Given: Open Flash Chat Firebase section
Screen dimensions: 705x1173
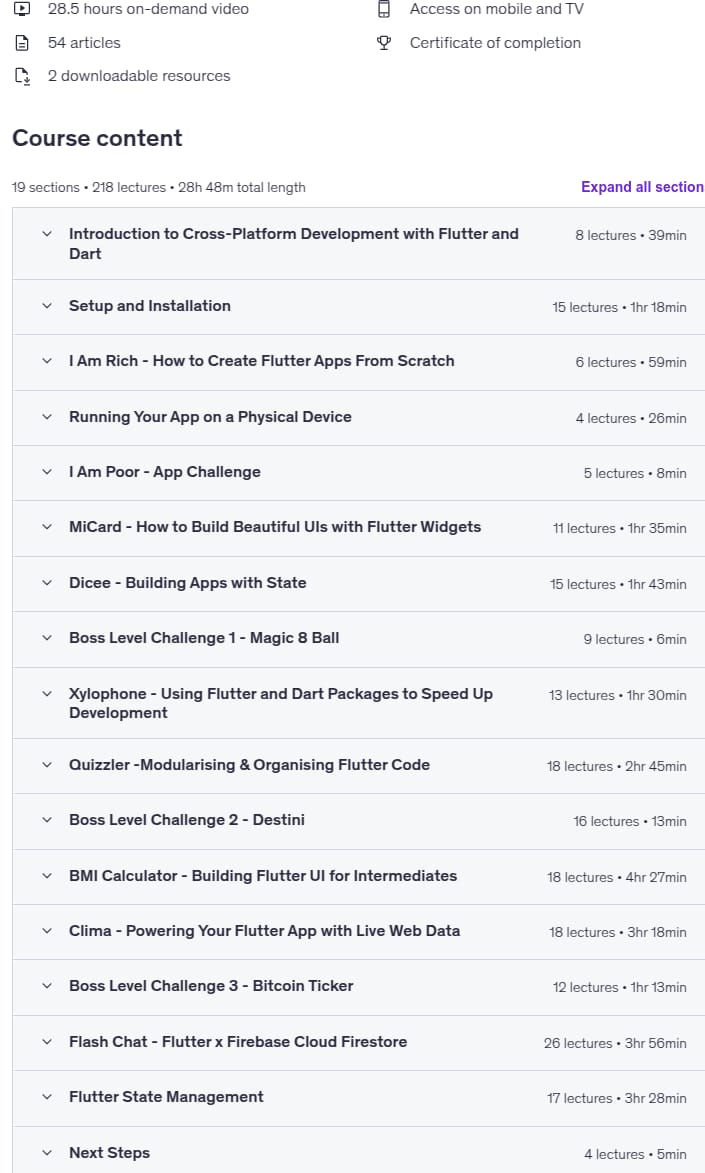Looking at the screenshot, I should click(x=238, y=1041).
